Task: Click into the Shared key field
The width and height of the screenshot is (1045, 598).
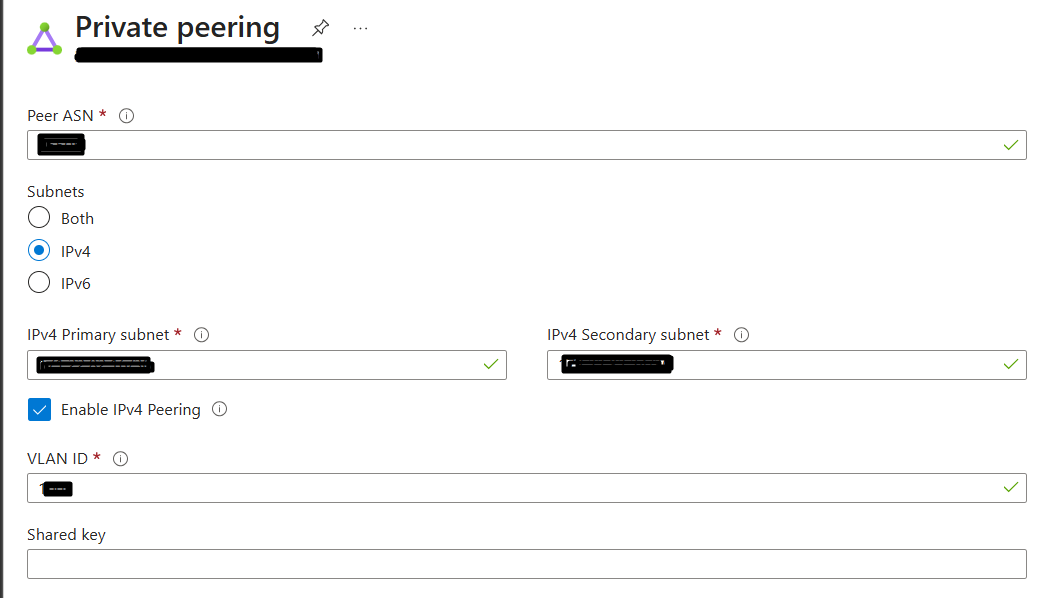Action: [x=526, y=564]
